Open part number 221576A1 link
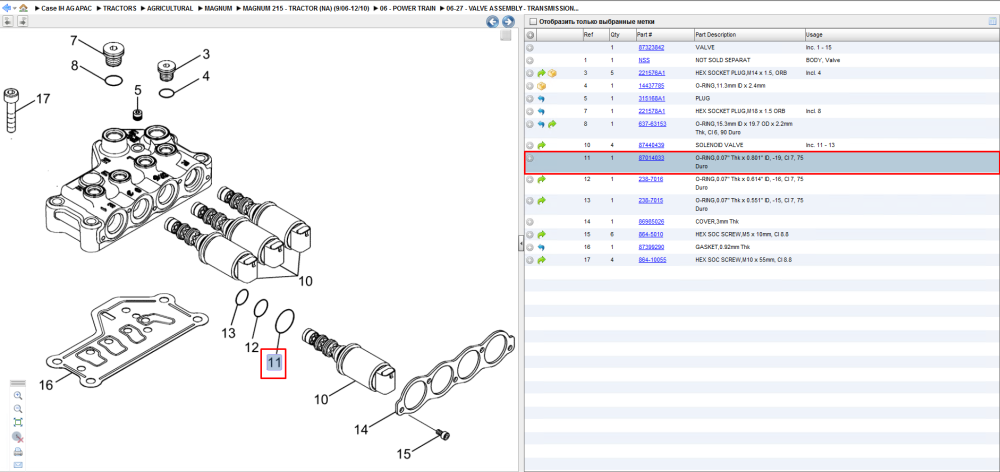The image size is (1000, 472). 652,73
